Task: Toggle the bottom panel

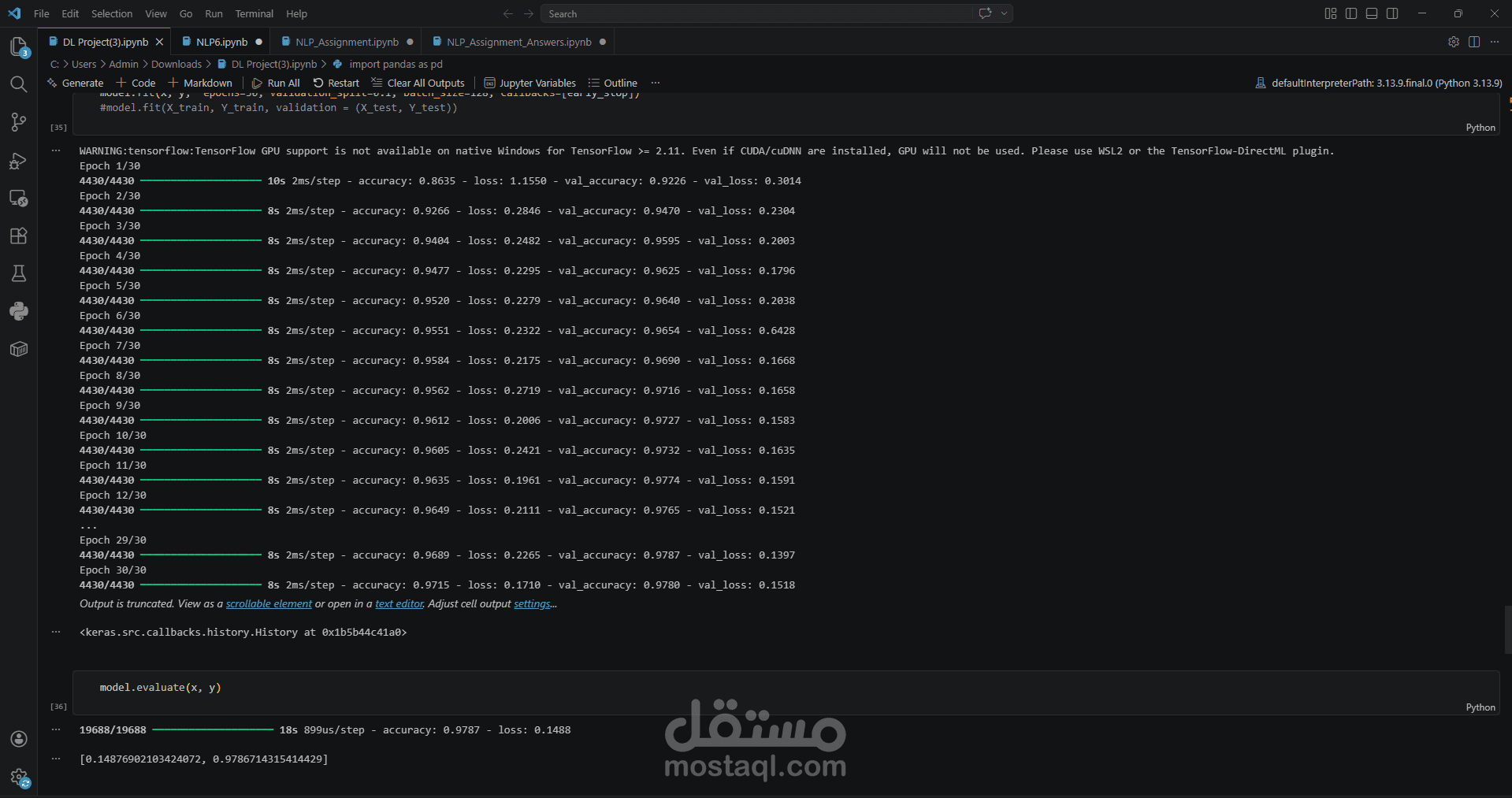Action: (x=1372, y=13)
